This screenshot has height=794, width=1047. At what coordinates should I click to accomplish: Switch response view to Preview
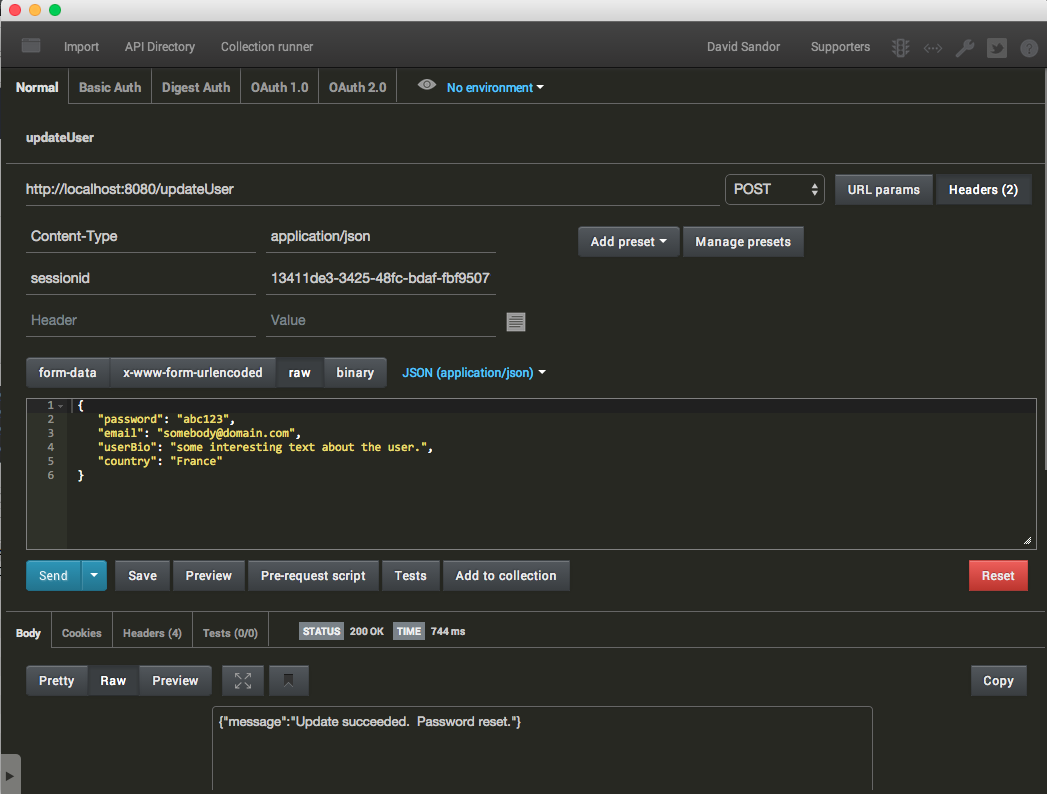(x=175, y=680)
